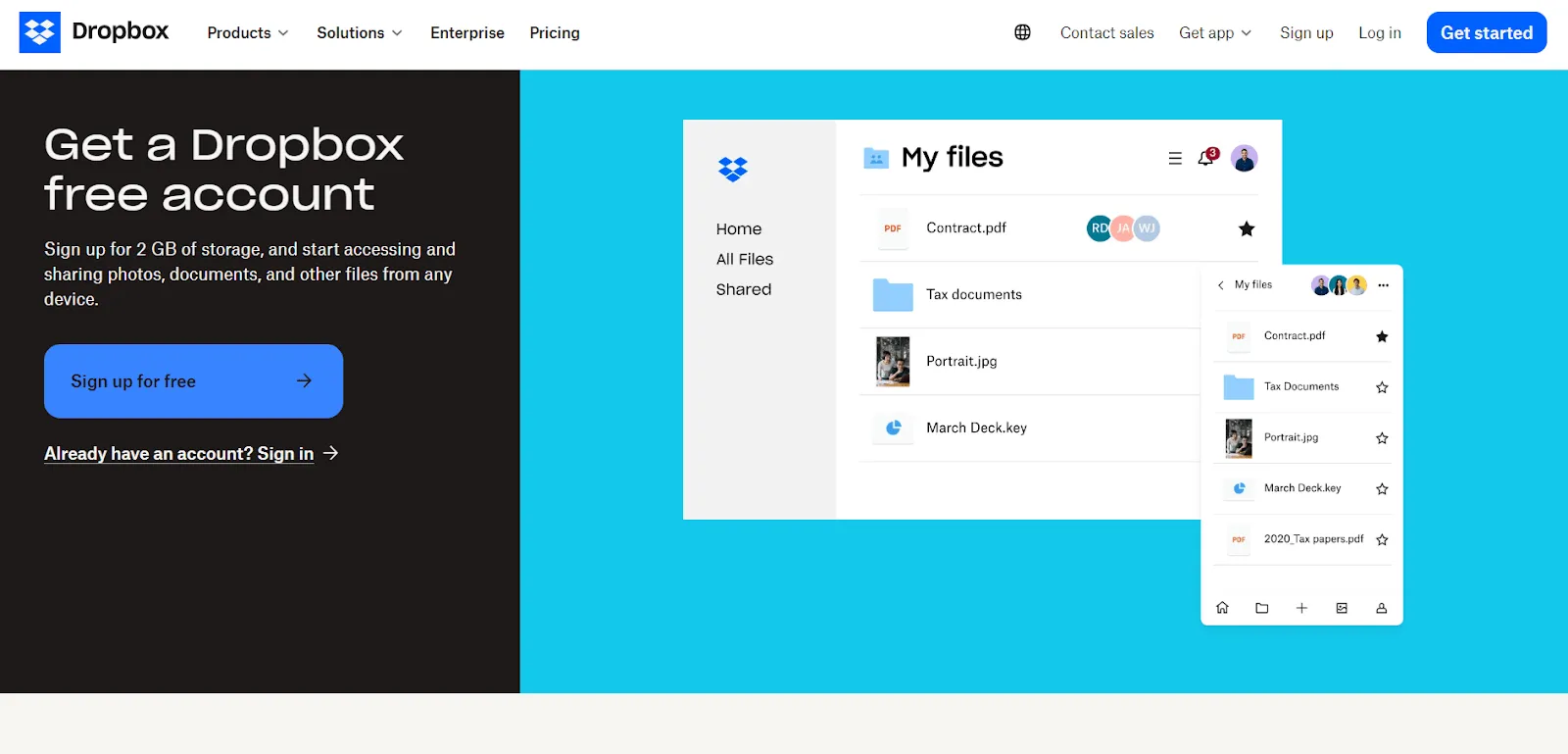Click the user avatar in My files header
This screenshot has height=754, width=1568.
tap(1245, 158)
